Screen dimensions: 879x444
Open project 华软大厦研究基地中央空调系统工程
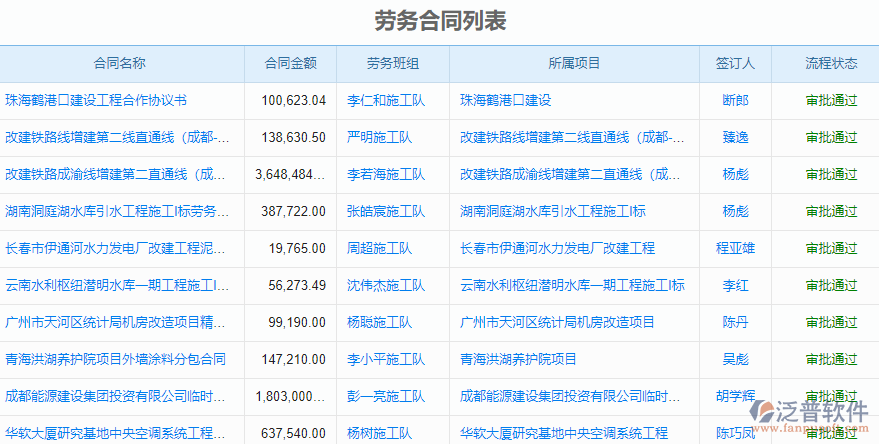coord(564,433)
